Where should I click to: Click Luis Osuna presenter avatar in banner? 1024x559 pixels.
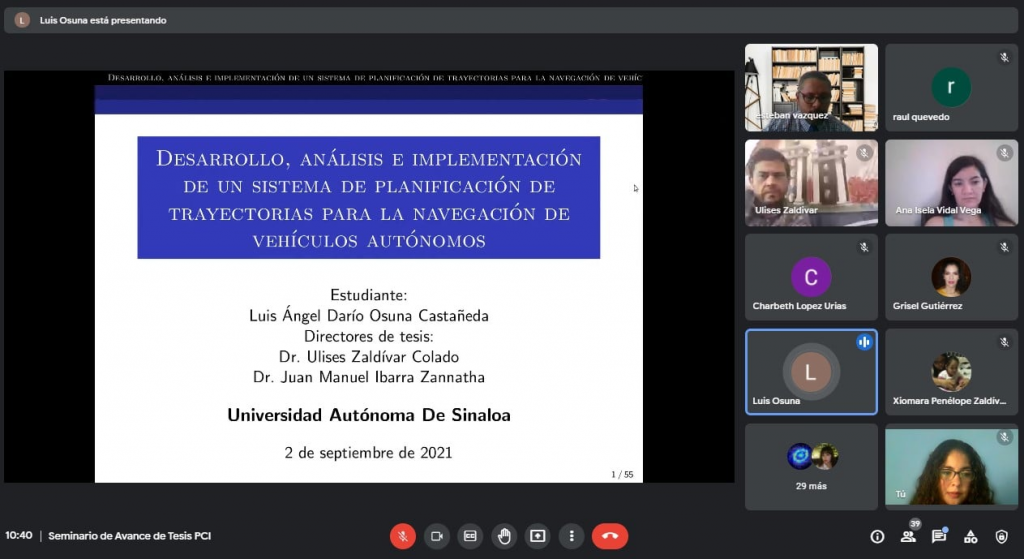pos(22,20)
